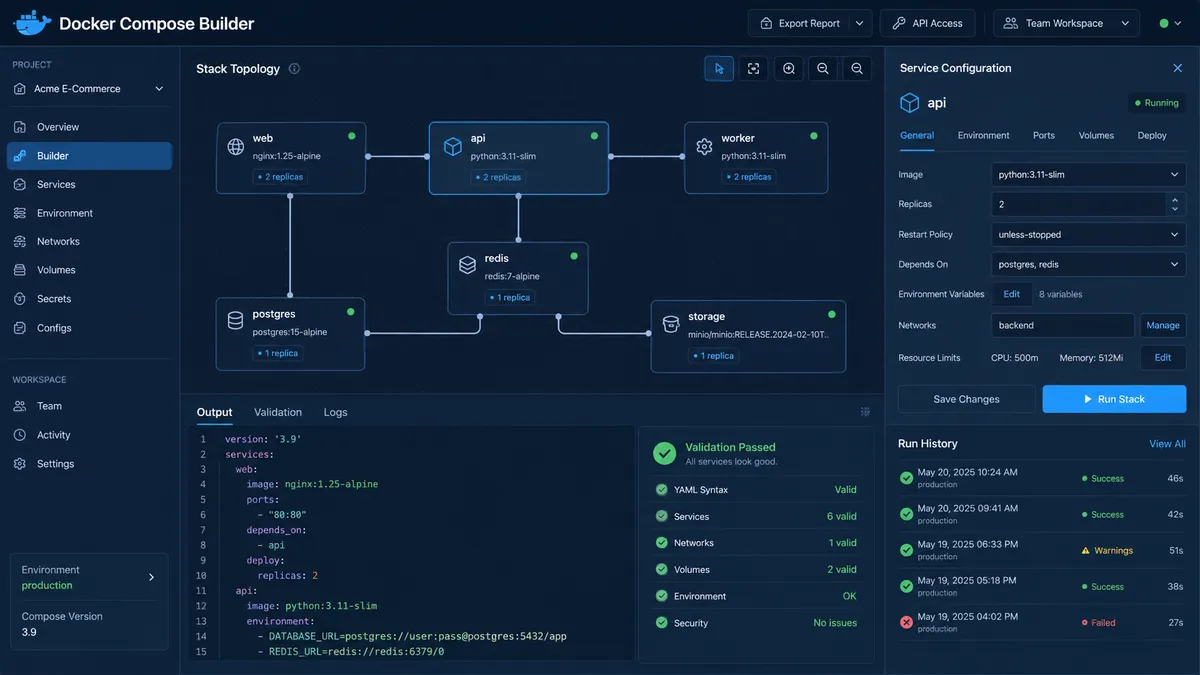
Task: Open the Acme E-Commerce project dropdown
Action: 88,88
